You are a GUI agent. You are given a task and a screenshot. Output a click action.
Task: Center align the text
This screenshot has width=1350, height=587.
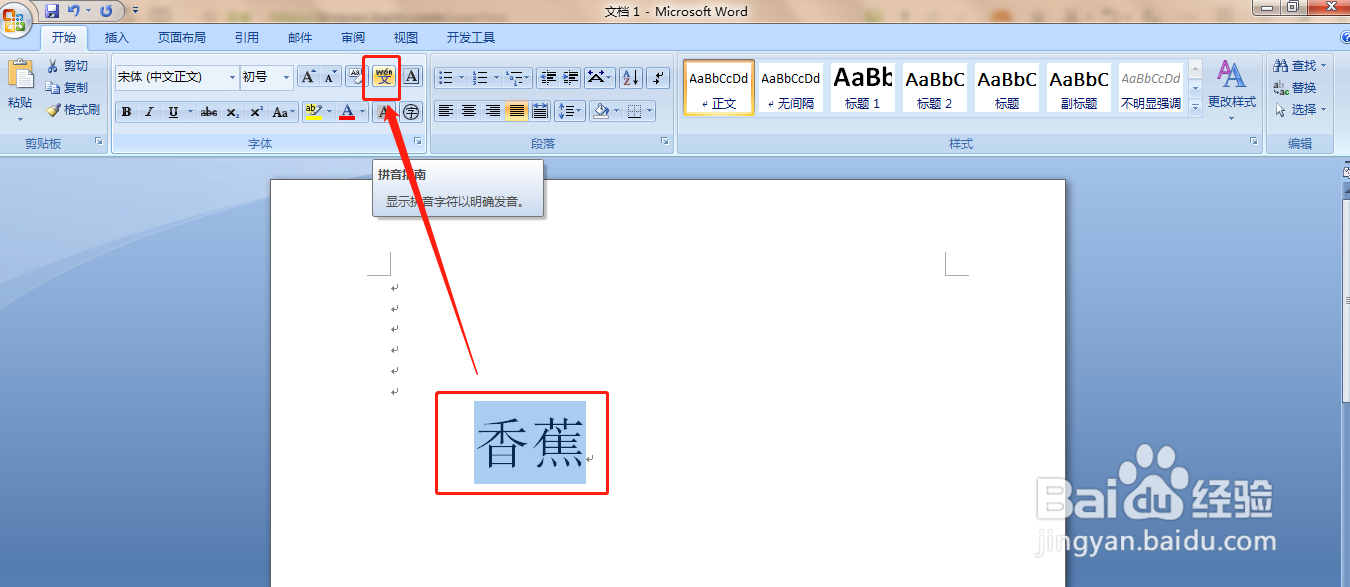(x=469, y=111)
